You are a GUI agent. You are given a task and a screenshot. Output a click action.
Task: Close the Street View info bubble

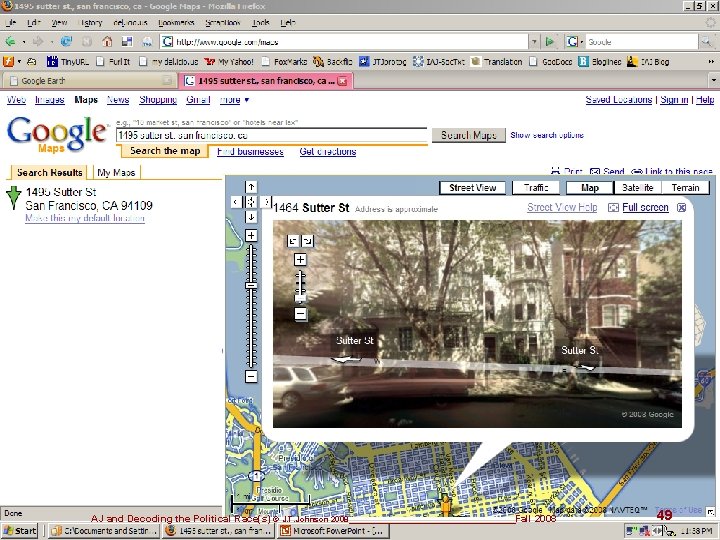(682, 208)
